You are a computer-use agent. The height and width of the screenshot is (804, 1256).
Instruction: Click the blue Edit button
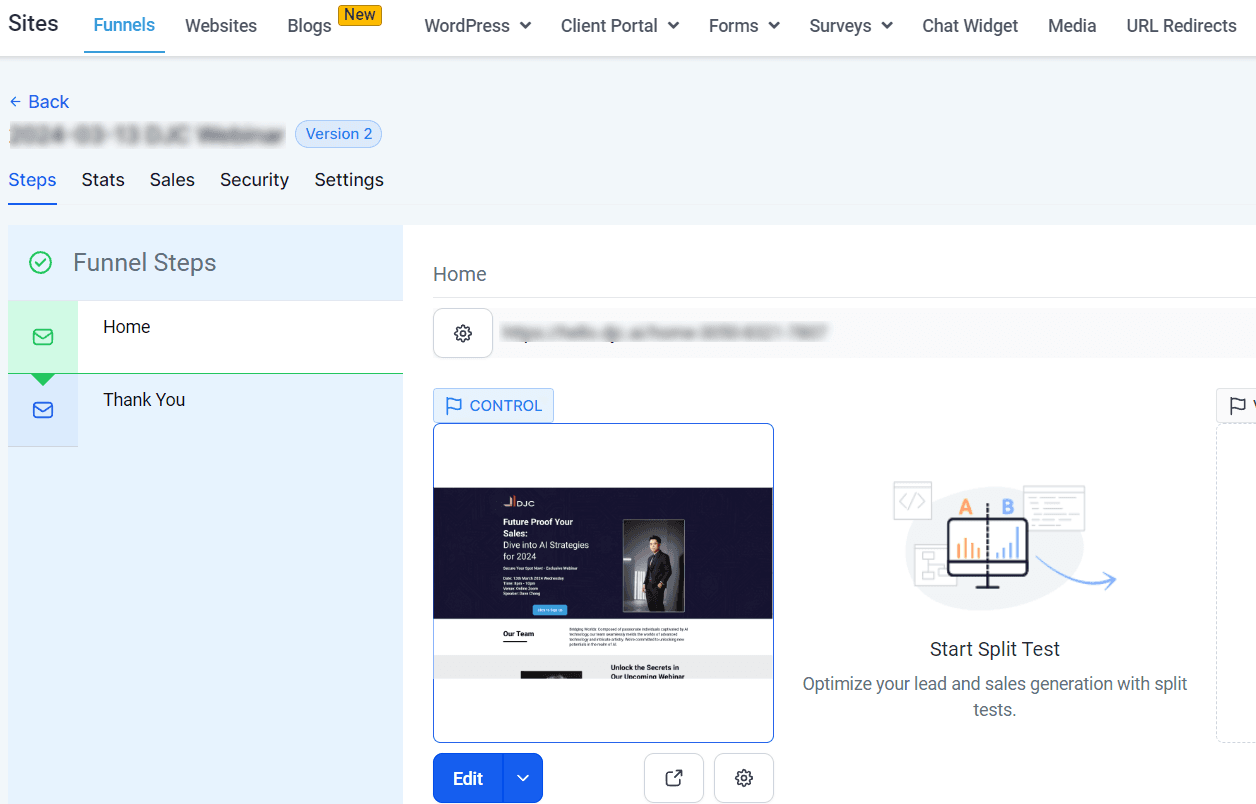(468, 778)
